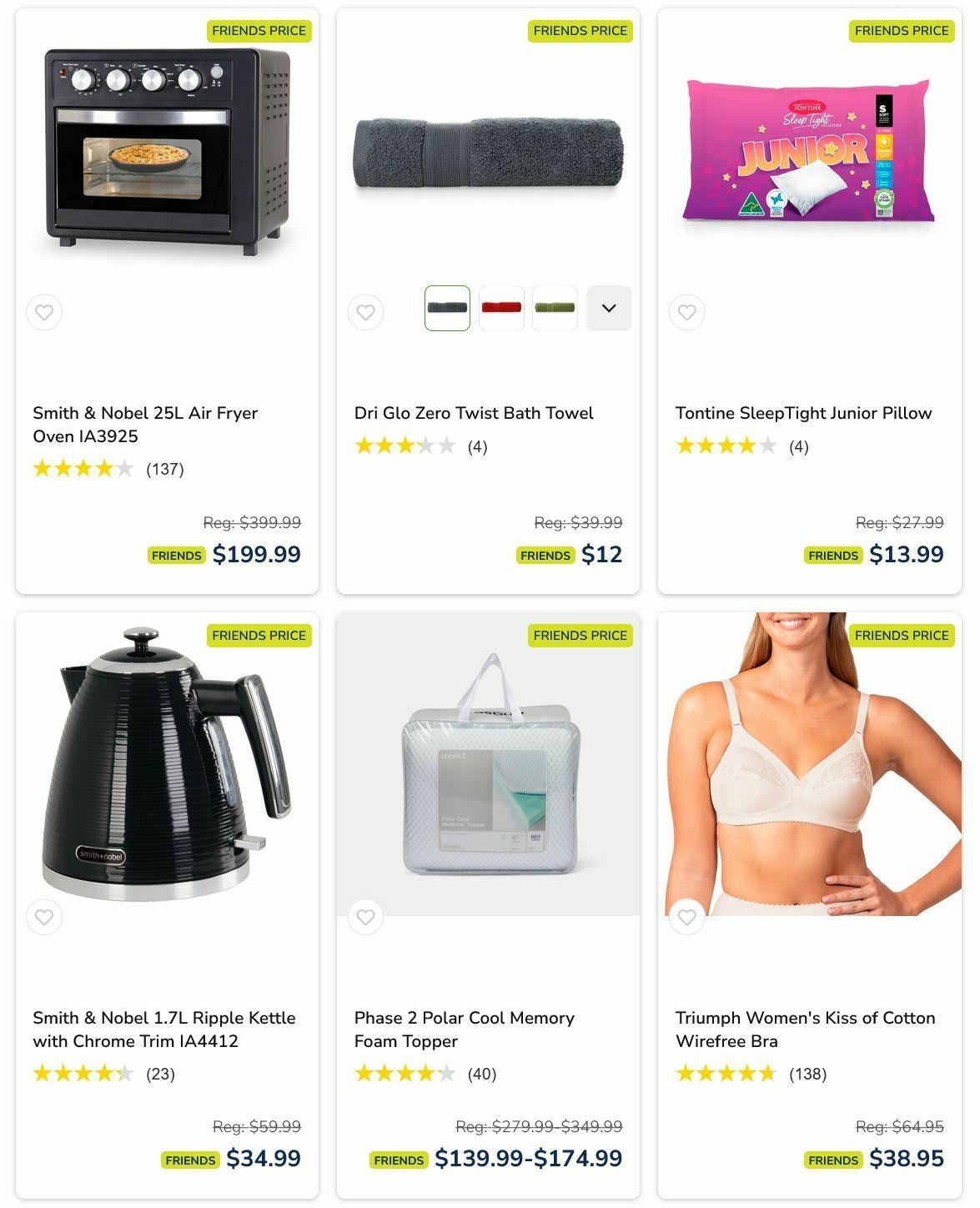
Task: Open Phase 2 Polar Cool Memory Foam Topper
Action: pyautogui.click(x=465, y=1029)
